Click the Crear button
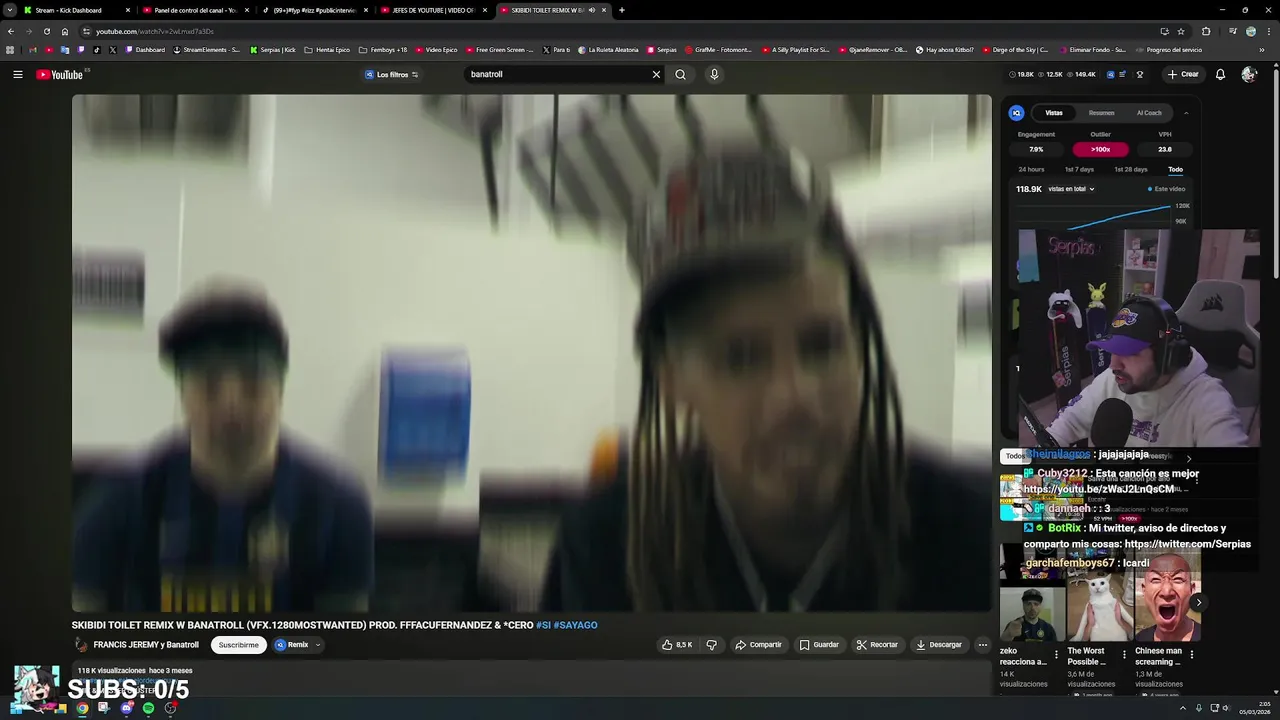1280x720 pixels. pyautogui.click(x=1183, y=74)
